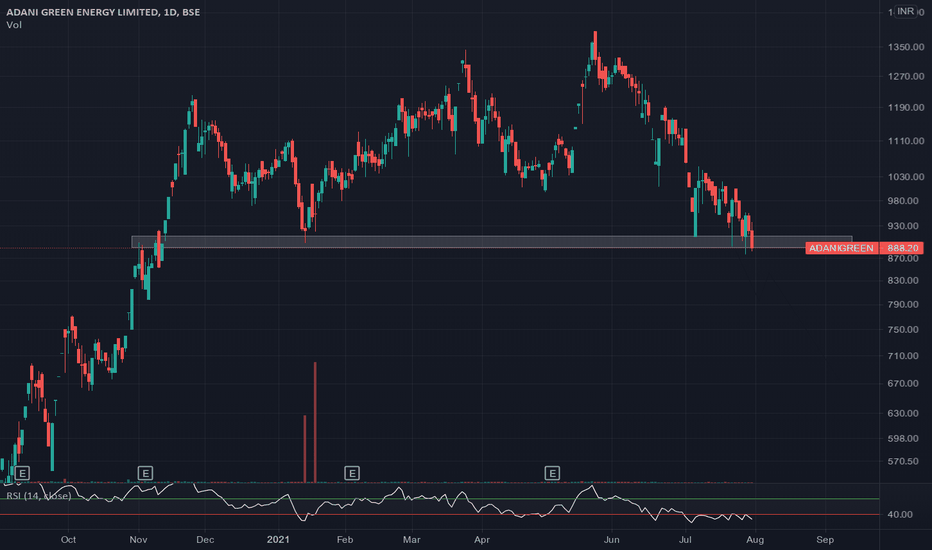Click the Jul label on time axis
The image size is (932, 550).
coord(685,540)
